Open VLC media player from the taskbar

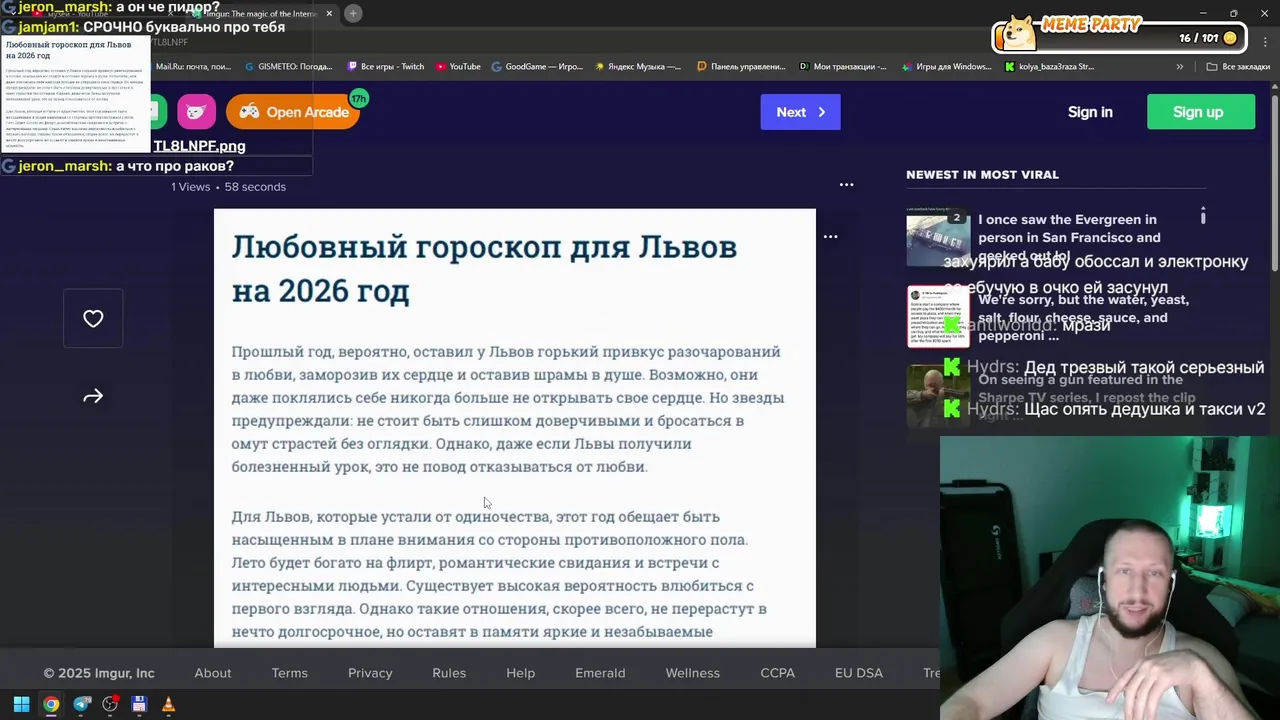pyautogui.click(x=168, y=705)
